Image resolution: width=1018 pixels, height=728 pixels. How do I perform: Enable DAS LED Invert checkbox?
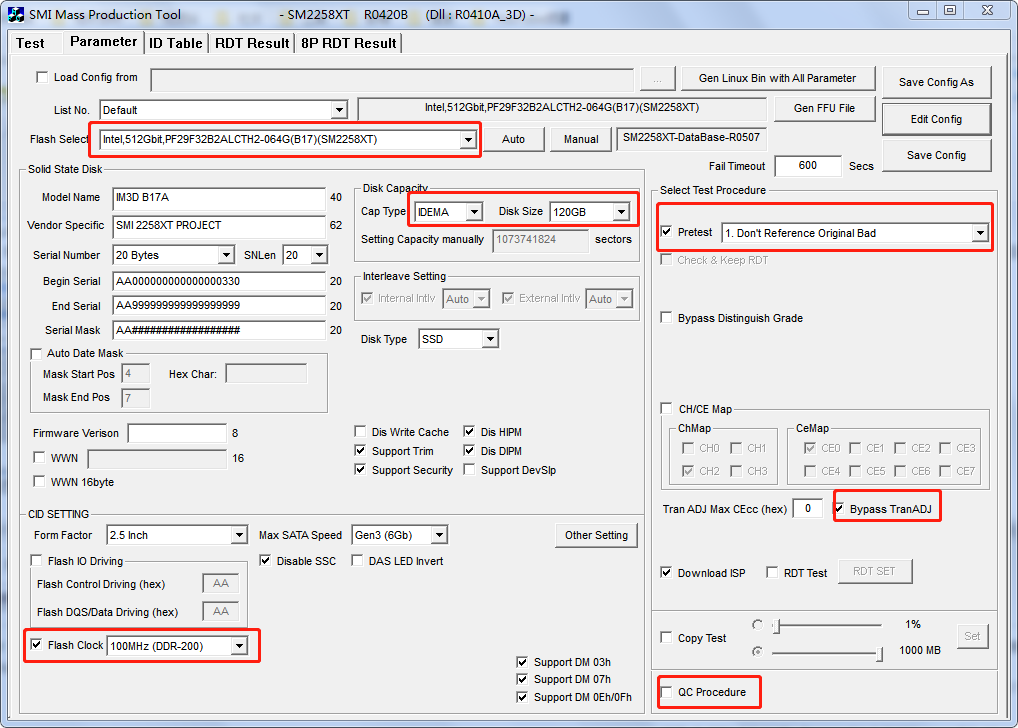pos(357,560)
